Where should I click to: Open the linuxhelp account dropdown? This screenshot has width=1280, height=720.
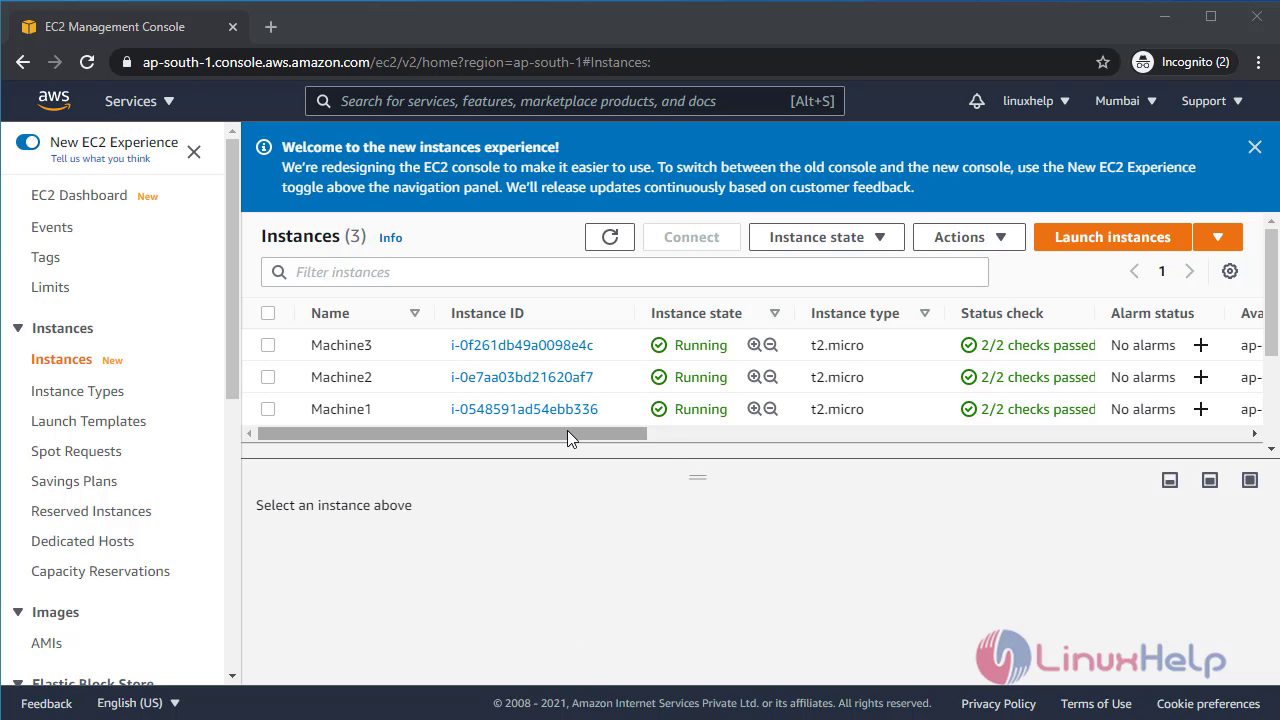pos(1036,101)
